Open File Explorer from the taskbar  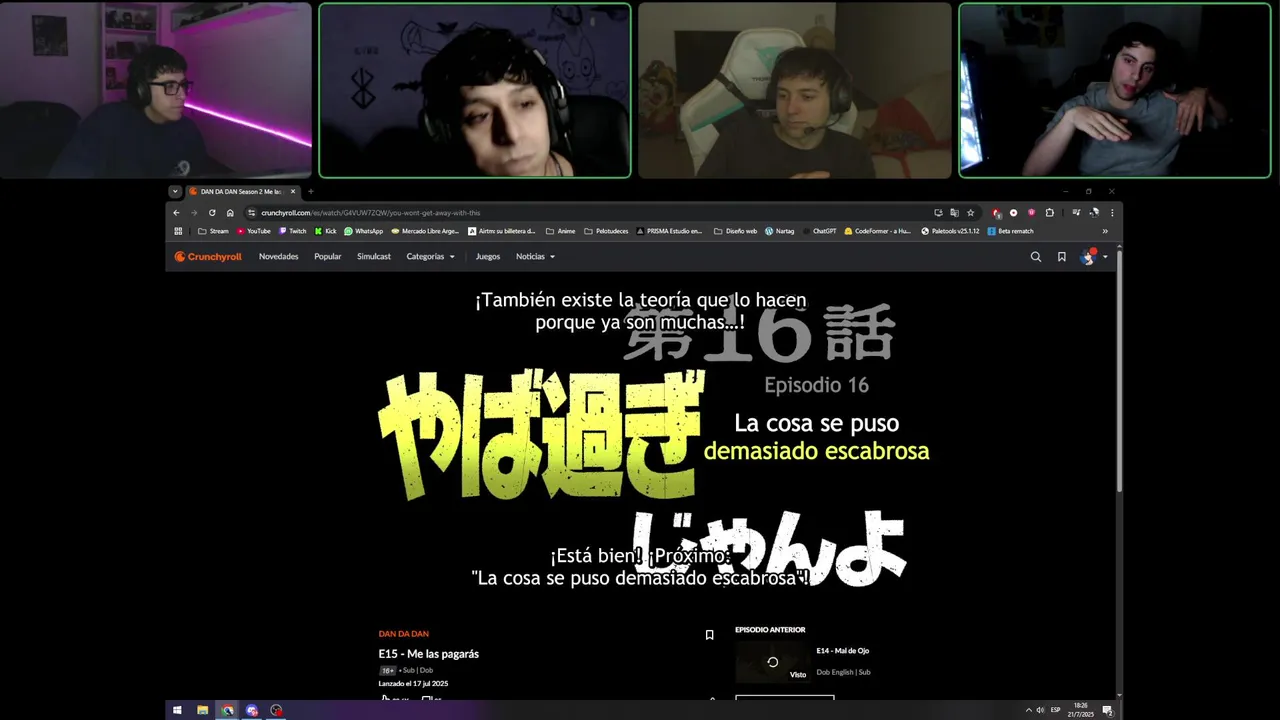tap(202, 710)
